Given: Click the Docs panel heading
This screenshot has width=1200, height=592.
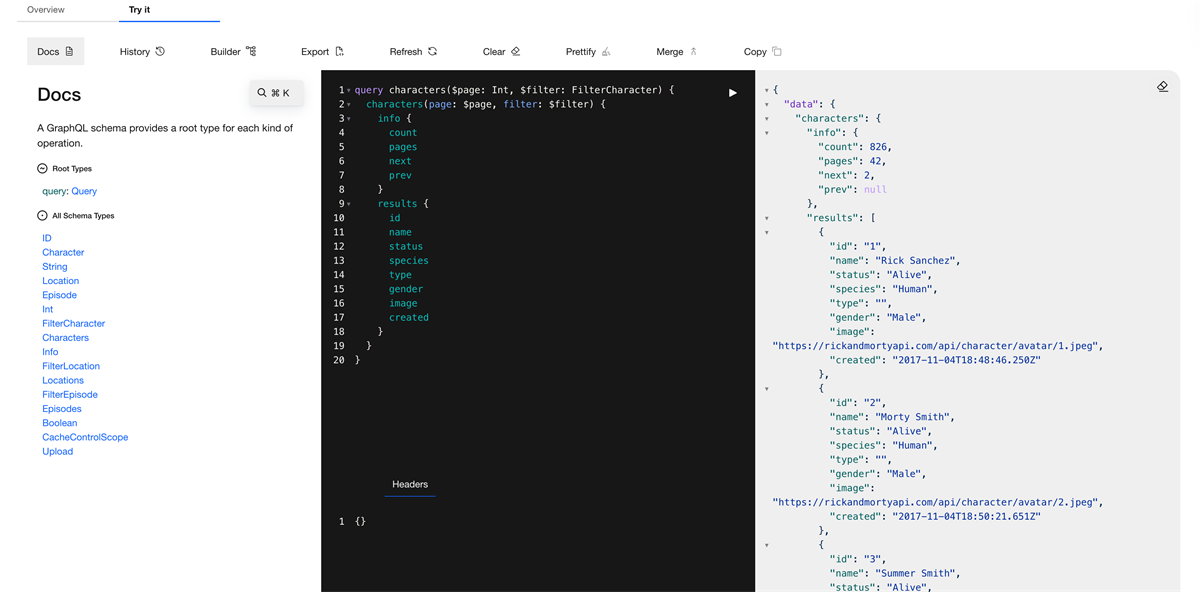Looking at the screenshot, I should [59, 95].
